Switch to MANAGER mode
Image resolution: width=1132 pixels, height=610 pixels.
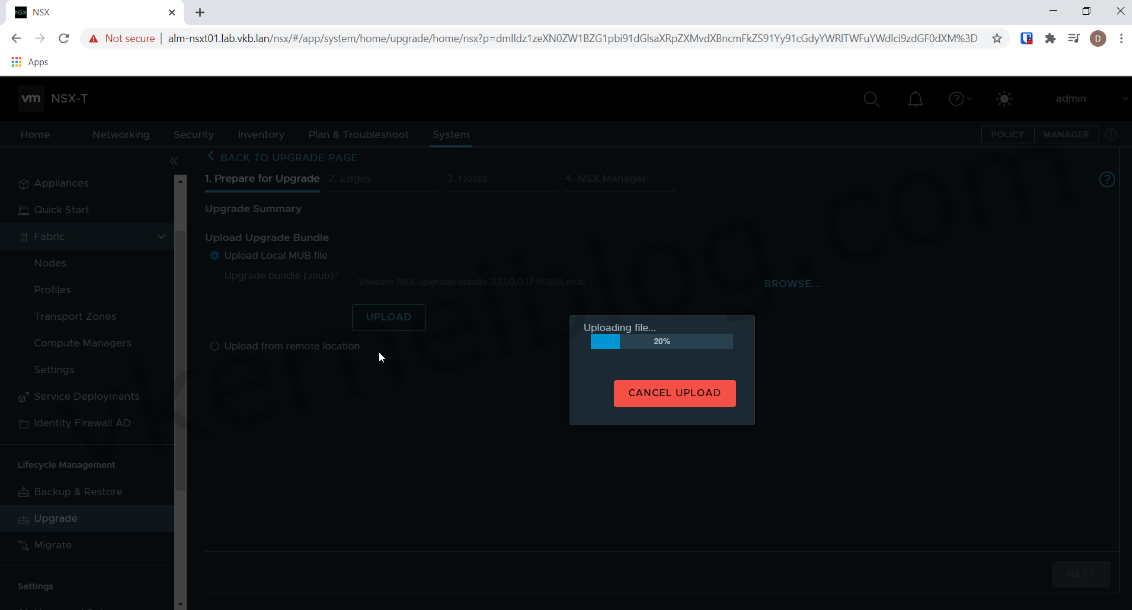1066,134
